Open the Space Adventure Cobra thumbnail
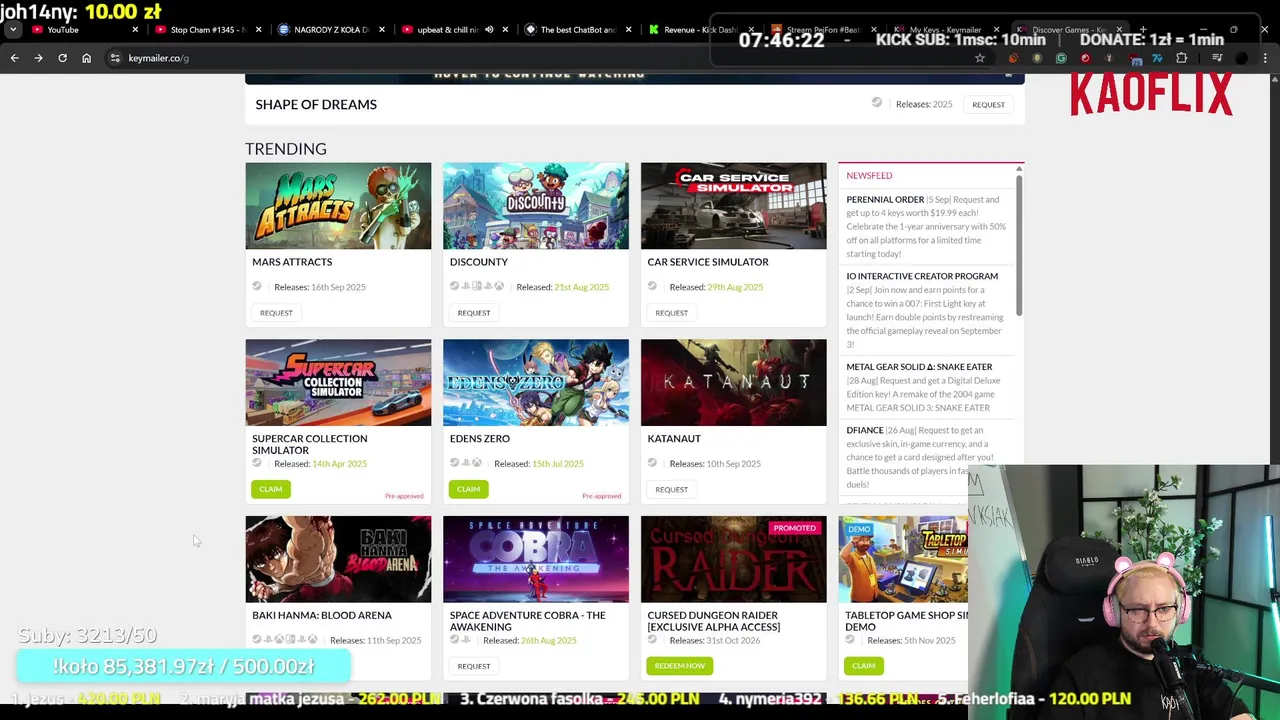This screenshot has height=720, width=1280. pos(536,560)
